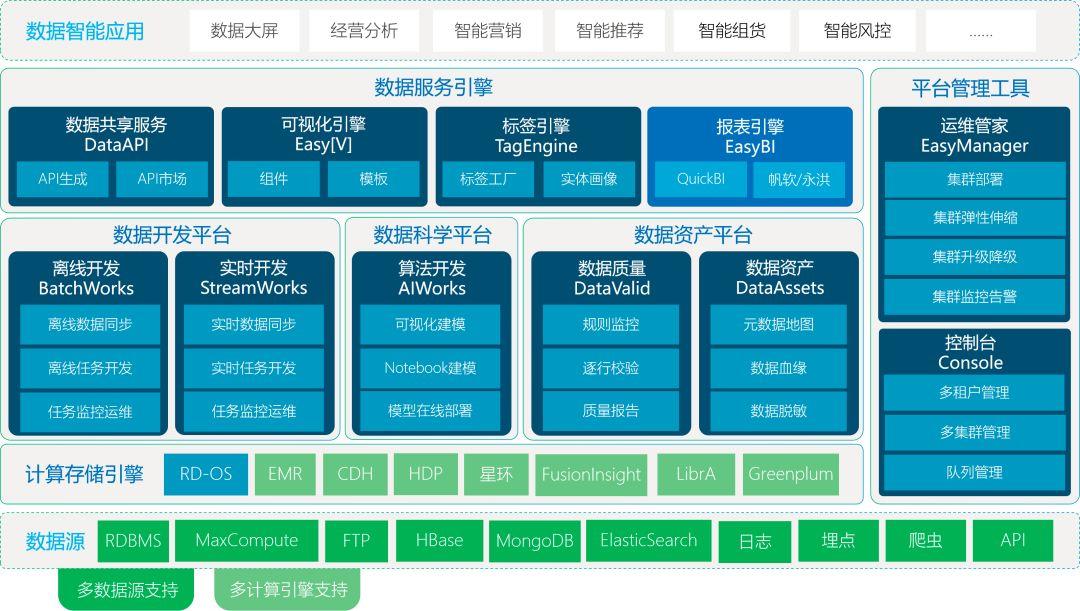Click the 质量报告 block
Viewport: 1080px width, 611px height.
[611, 411]
